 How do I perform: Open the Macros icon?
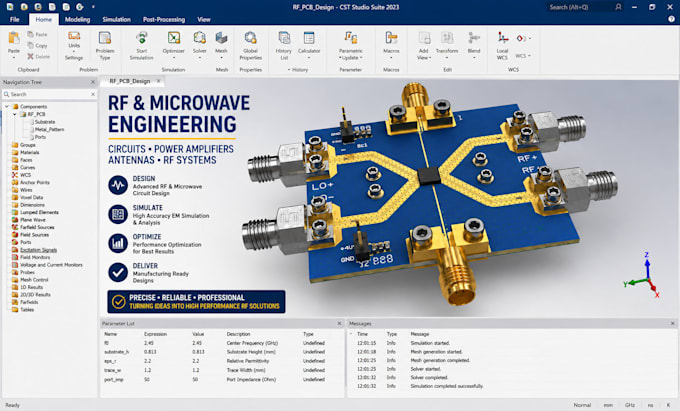click(x=391, y=38)
